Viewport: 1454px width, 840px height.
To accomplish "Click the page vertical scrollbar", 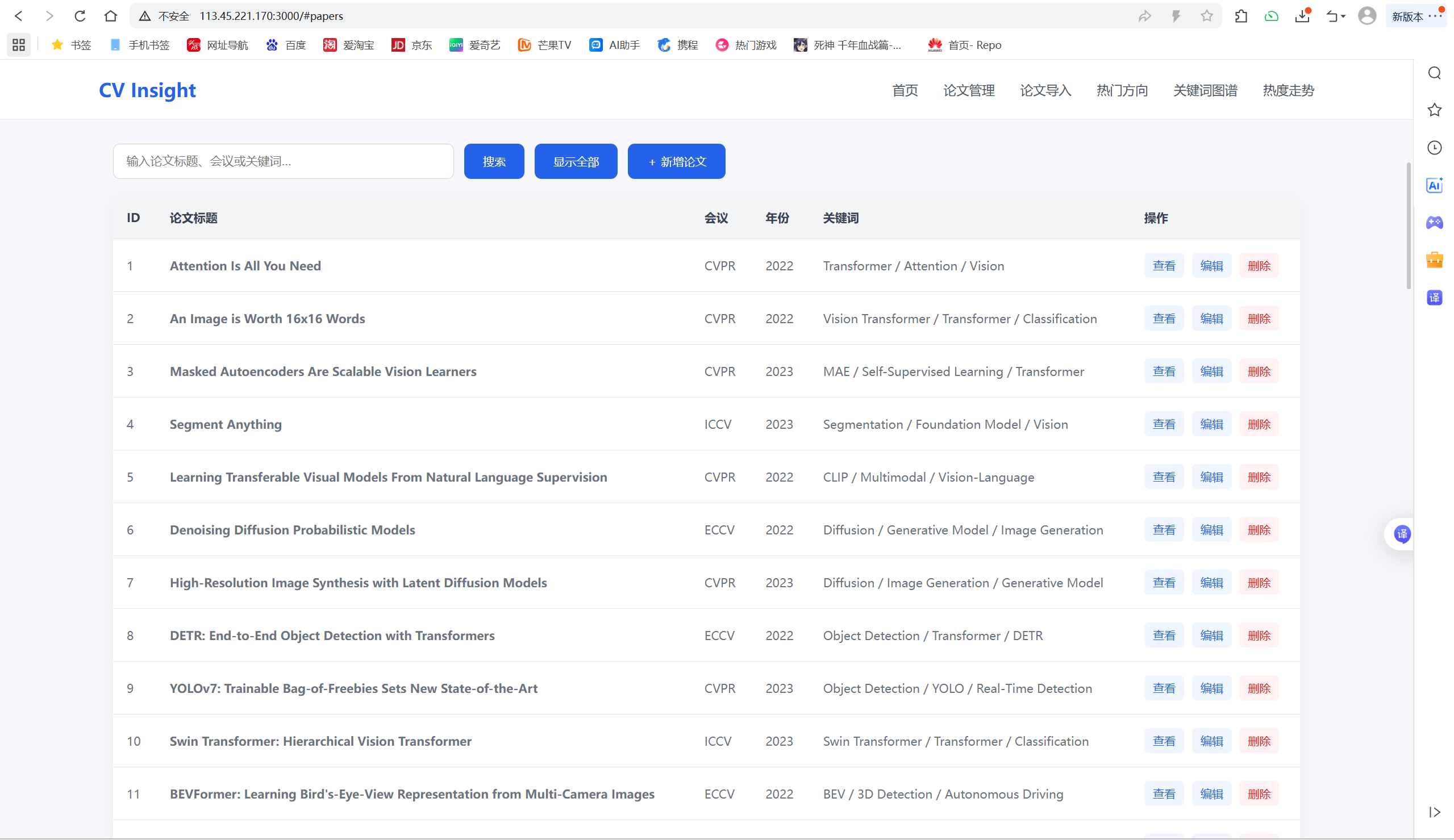I will point(1409,225).
